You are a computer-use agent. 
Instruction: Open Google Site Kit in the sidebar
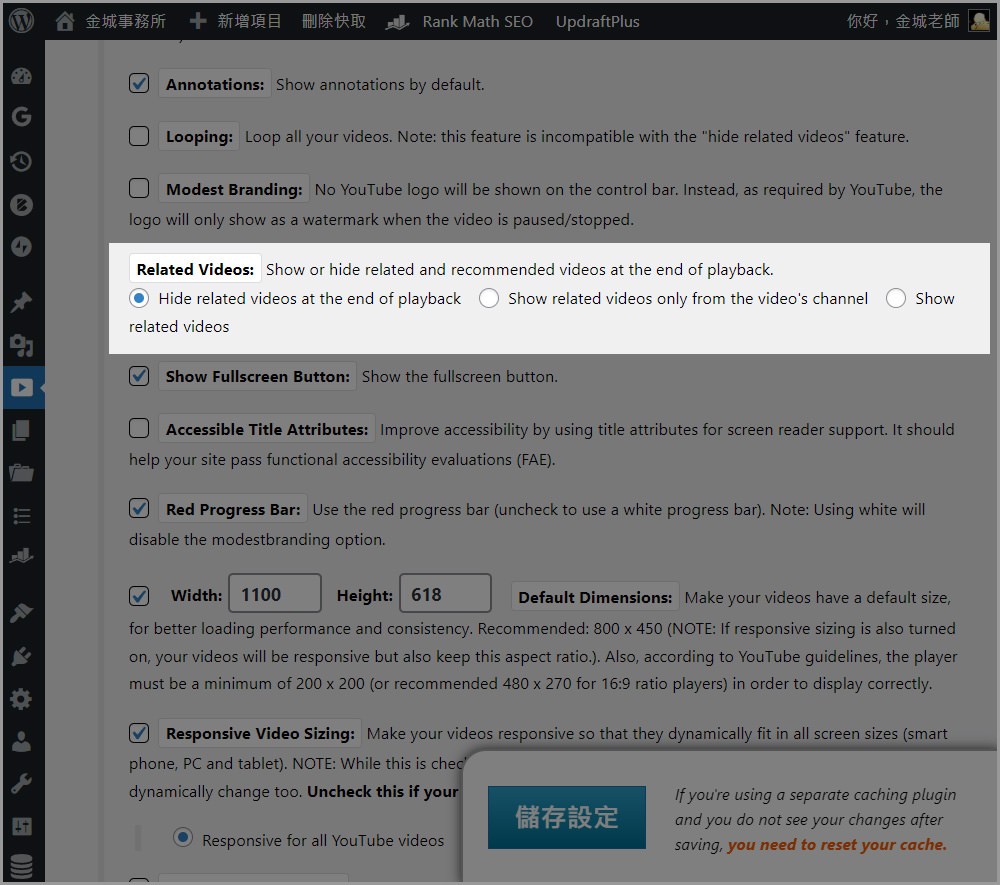pyautogui.click(x=22, y=117)
